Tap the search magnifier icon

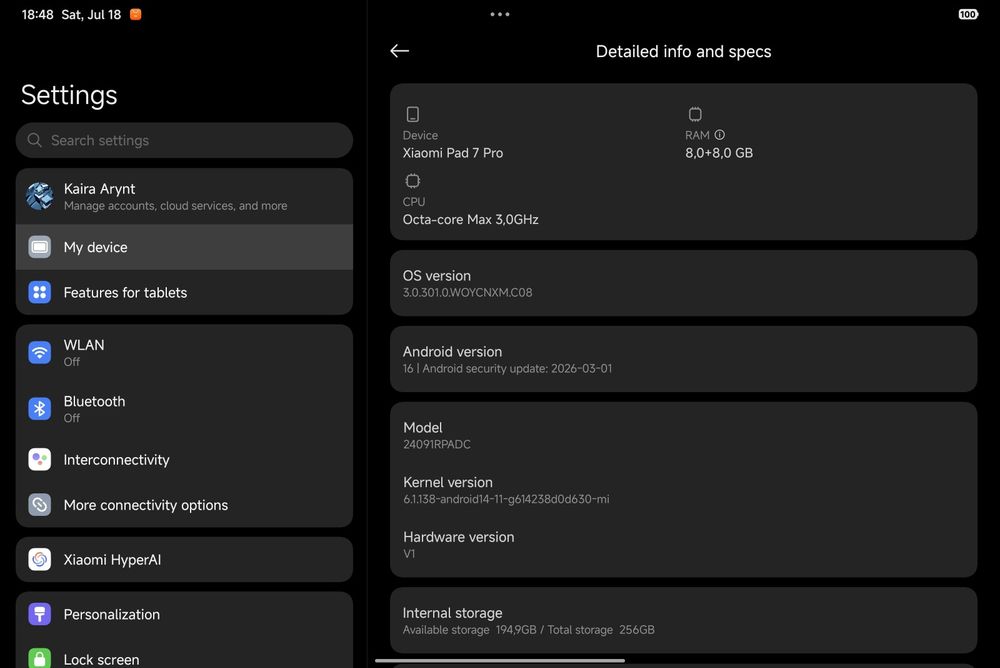(x=34, y=140)
